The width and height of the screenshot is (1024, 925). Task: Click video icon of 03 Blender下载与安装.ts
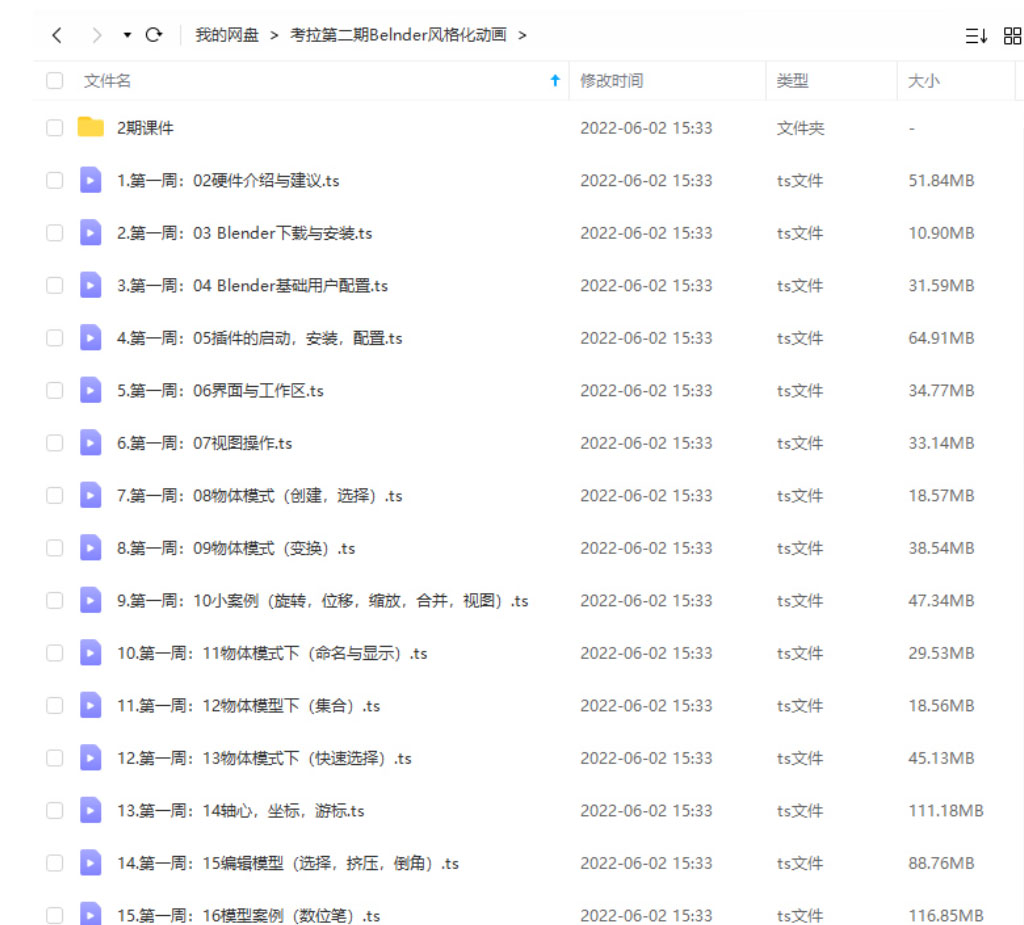pyautogui.click(x=91, y=232)
